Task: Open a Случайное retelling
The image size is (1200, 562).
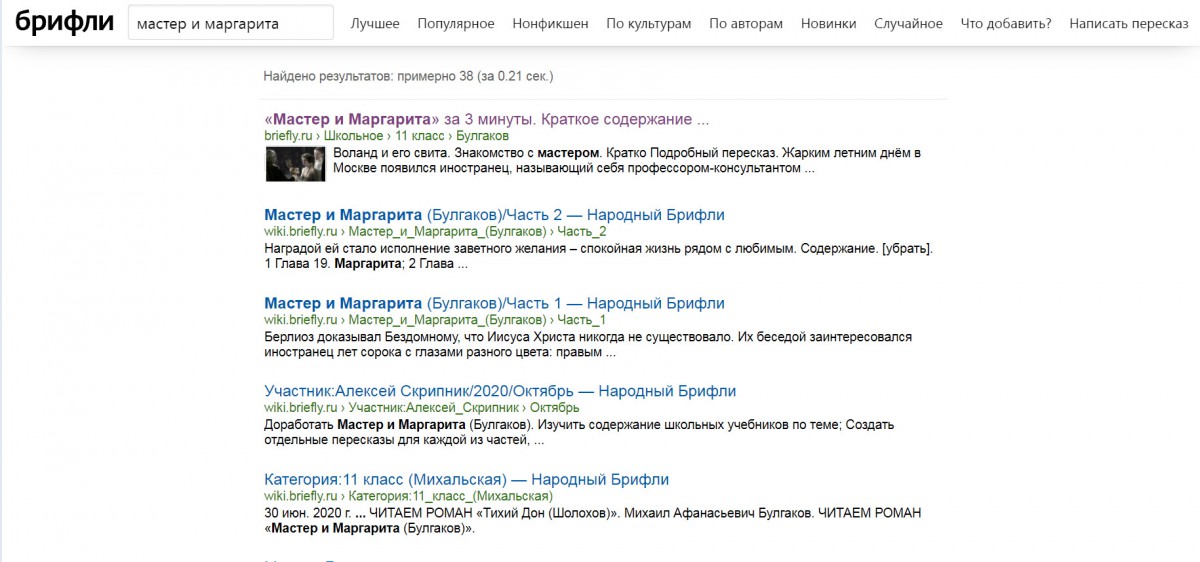Action: pyautogui.click(x=908, y=23)
